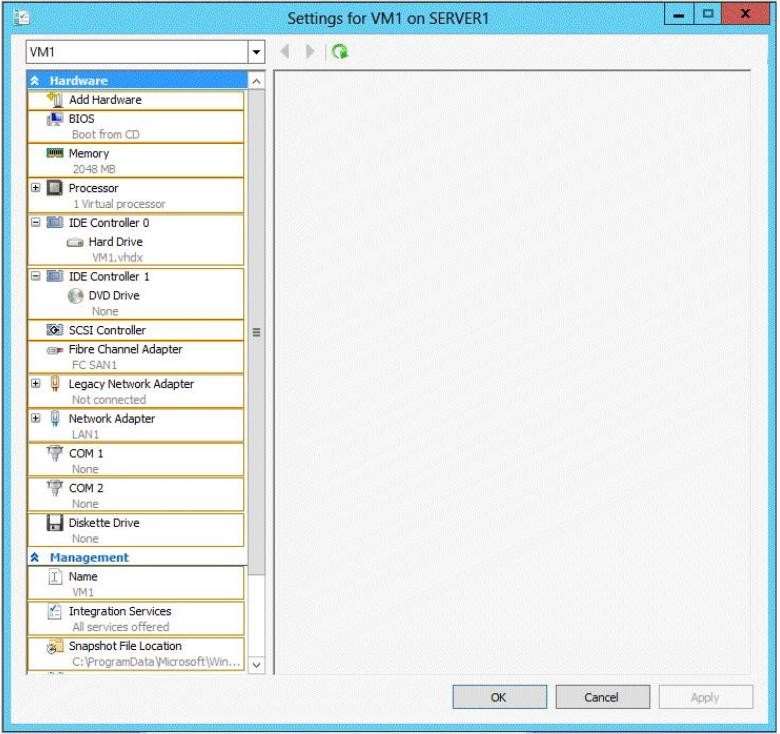This screenshot has height=734, width=780.
Task: Click the Integration Services icon
Action: click(55, 611)
